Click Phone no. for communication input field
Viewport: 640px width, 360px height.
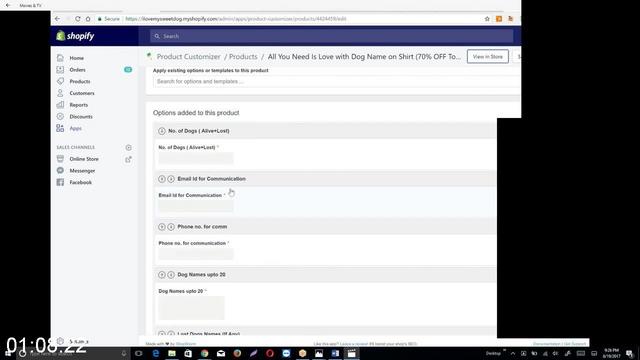click(196, 254)
